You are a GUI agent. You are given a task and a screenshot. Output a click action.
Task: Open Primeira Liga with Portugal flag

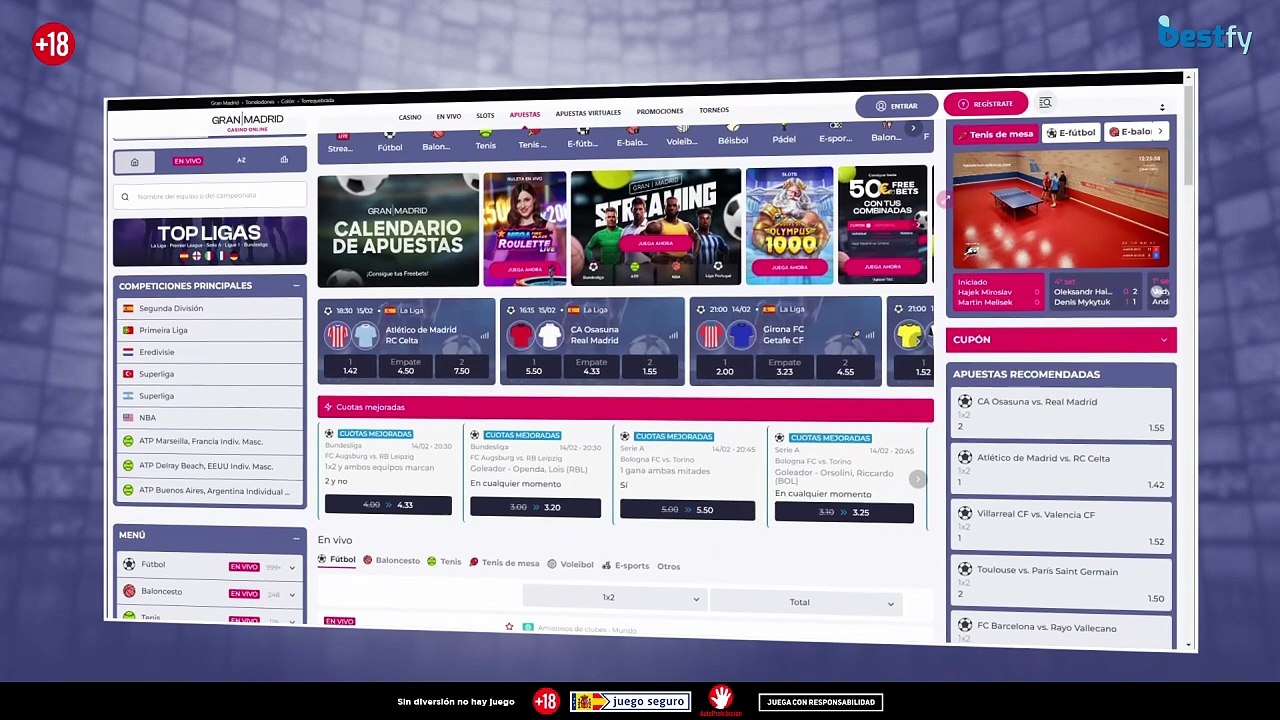210,330
